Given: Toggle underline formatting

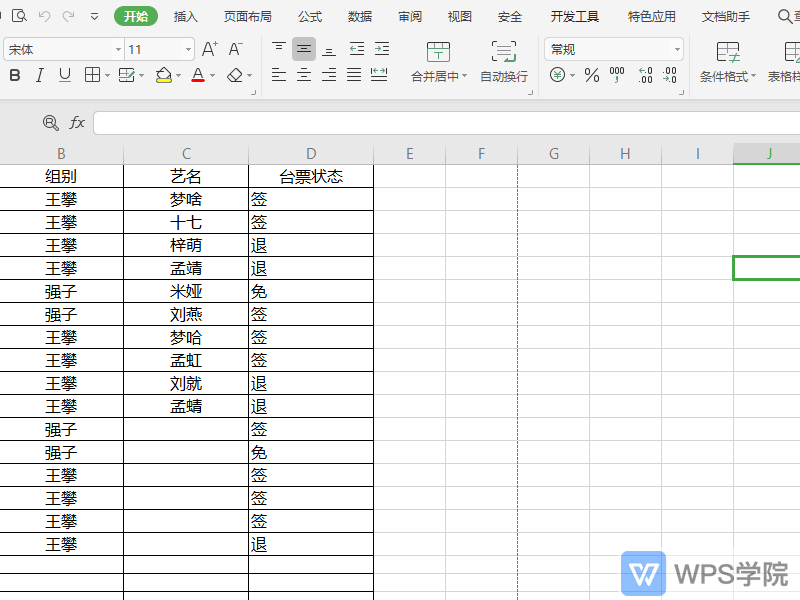Looking at the screenshot, I should [x=63, y=76].
